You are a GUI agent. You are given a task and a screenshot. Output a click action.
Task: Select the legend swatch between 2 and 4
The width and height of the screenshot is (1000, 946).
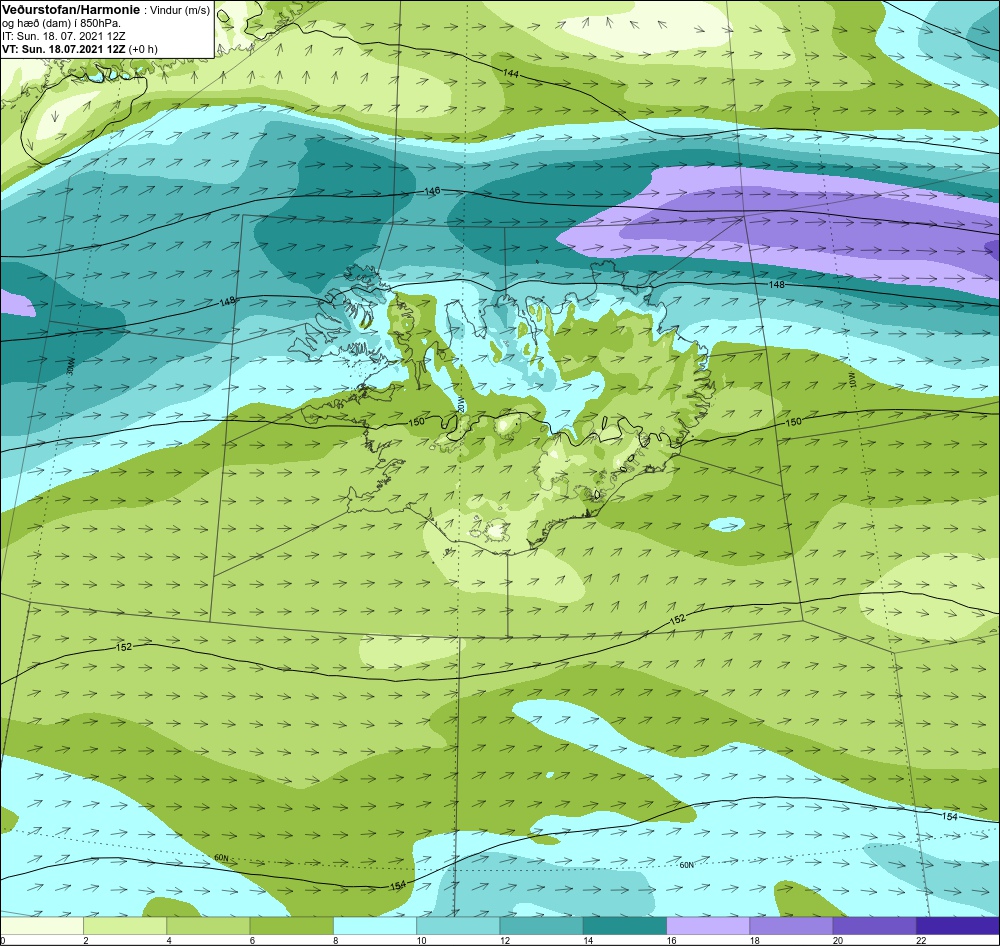point(125,924)
